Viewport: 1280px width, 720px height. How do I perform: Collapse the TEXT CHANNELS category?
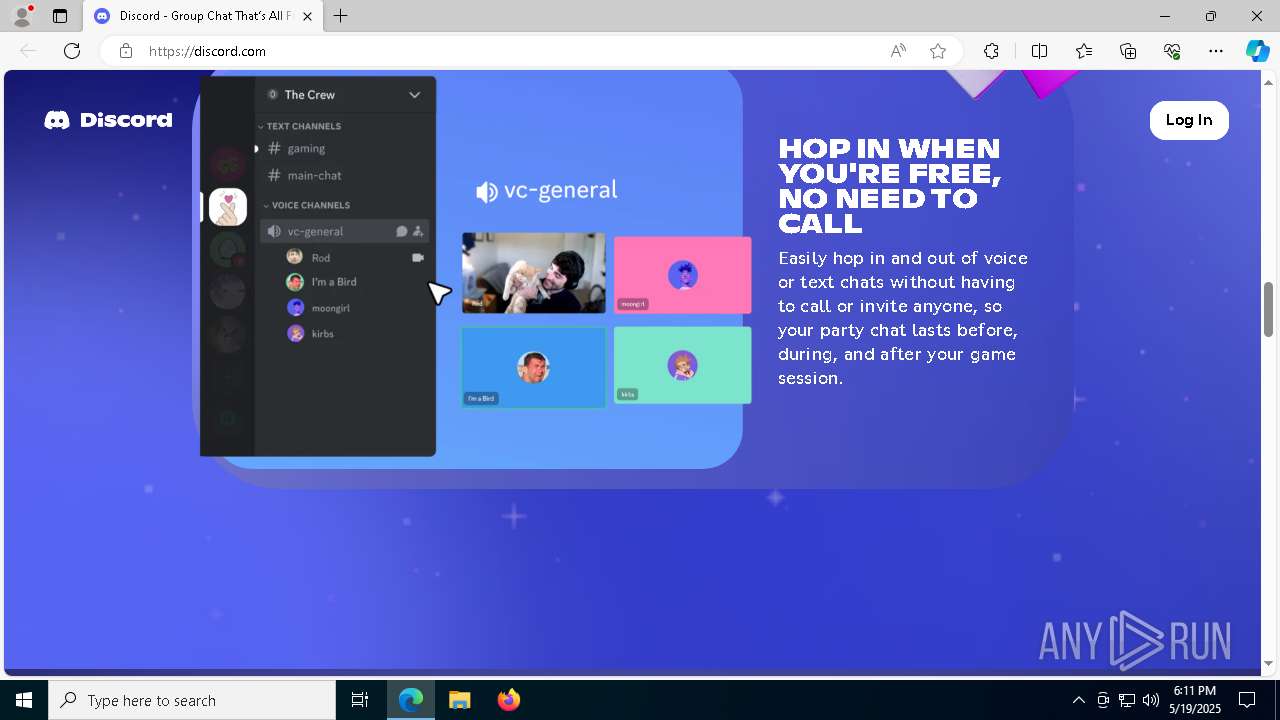click(299, 126)
